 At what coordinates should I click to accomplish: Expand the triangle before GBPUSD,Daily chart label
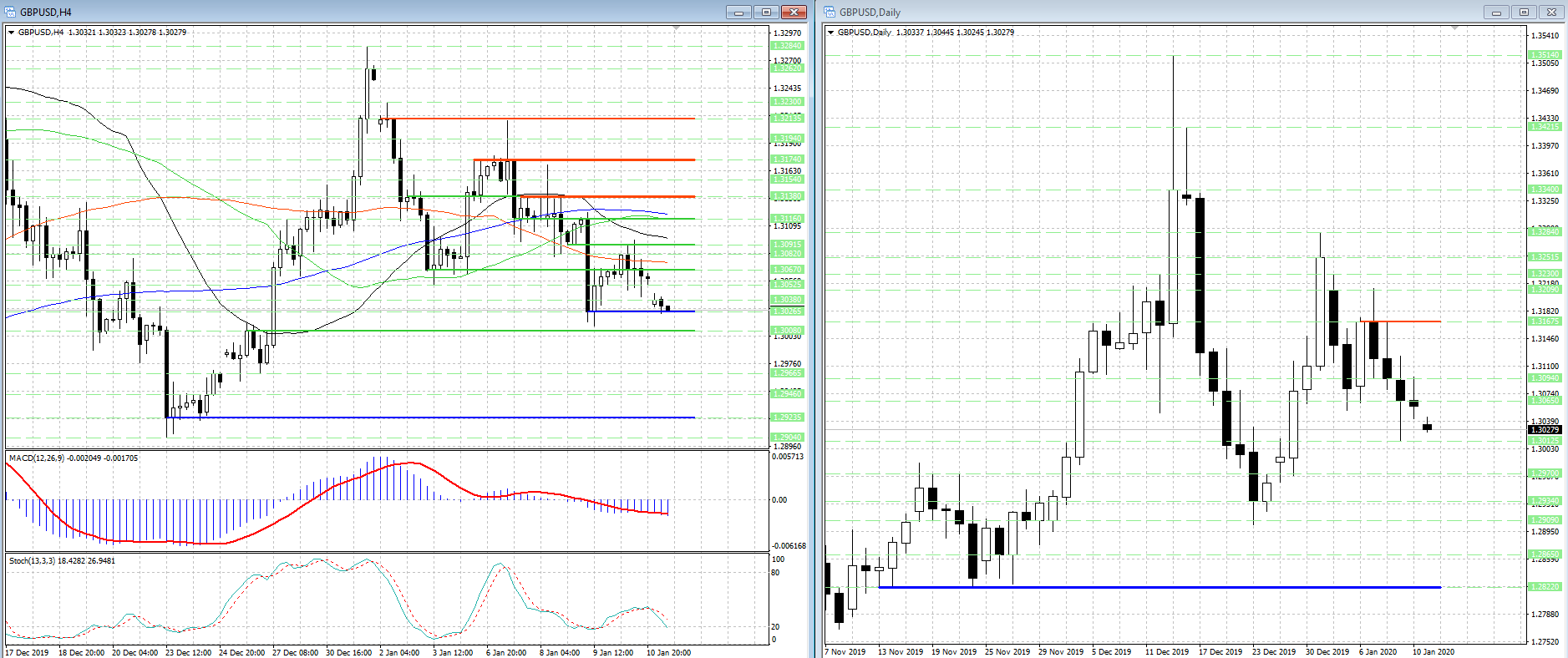(830, 33)
